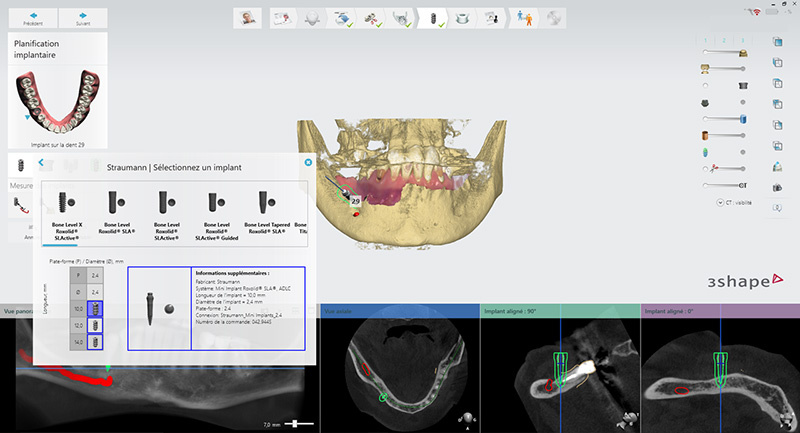Image resolution: width=800 pixels, height=433 pixels.
Task: Select Bone Level Tapered Roxolid SLA family
Action: tap(267, 213)
